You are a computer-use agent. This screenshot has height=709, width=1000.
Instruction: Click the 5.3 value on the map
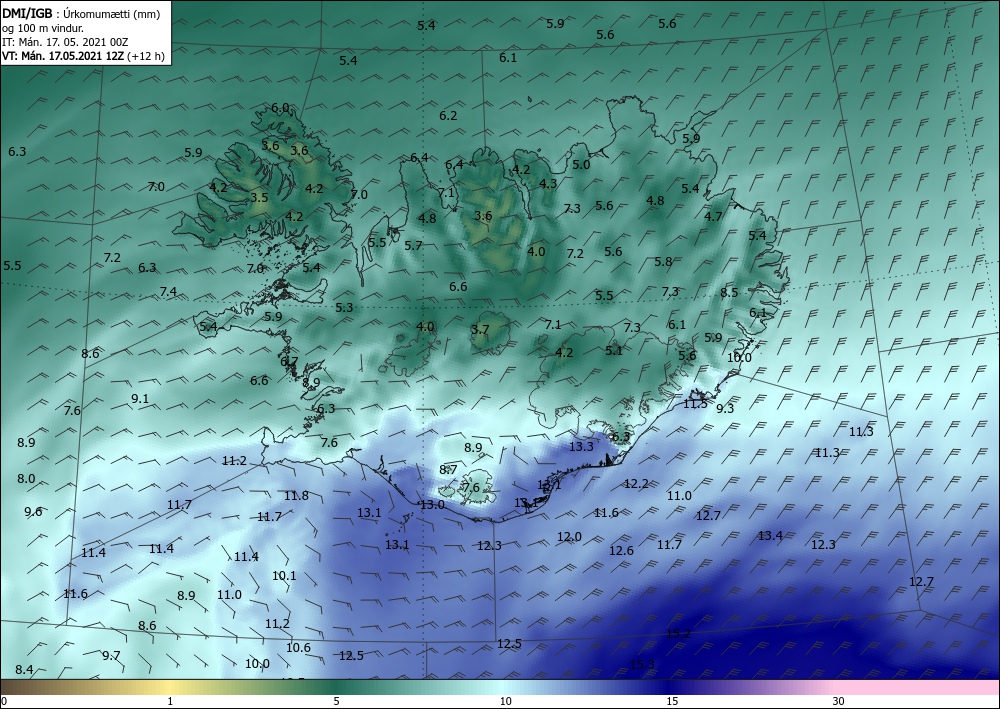click(x=344, y=307)
